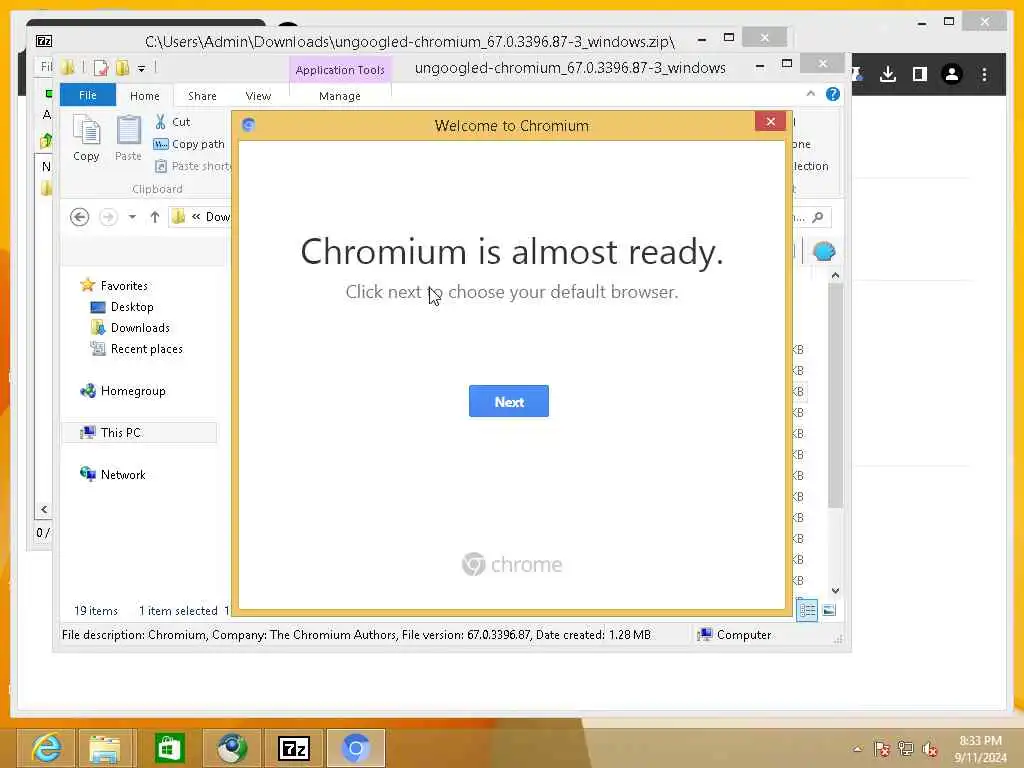Open the Customize Quick Access Toolbar dropdown
The width and height of the screenshot is (1024, 768).
click(x=141, y=68)
